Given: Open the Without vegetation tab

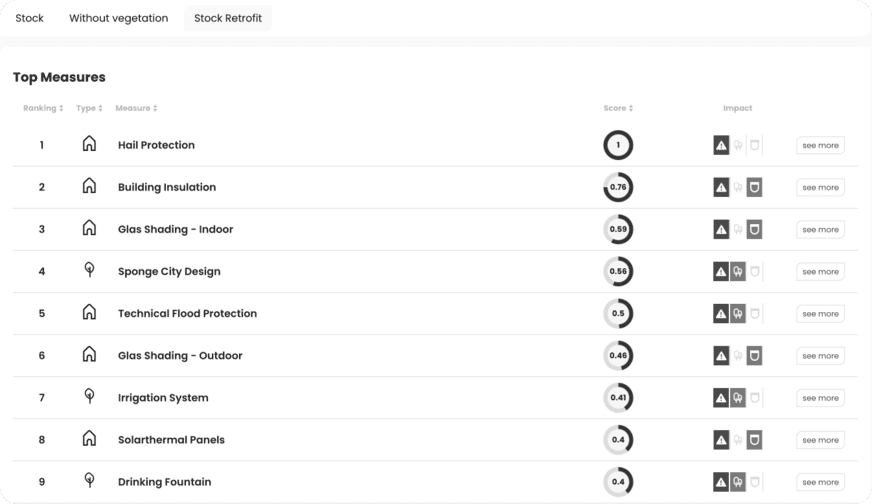Looking at the screenshot, I should pyautogui.click(x=118, y=18).
